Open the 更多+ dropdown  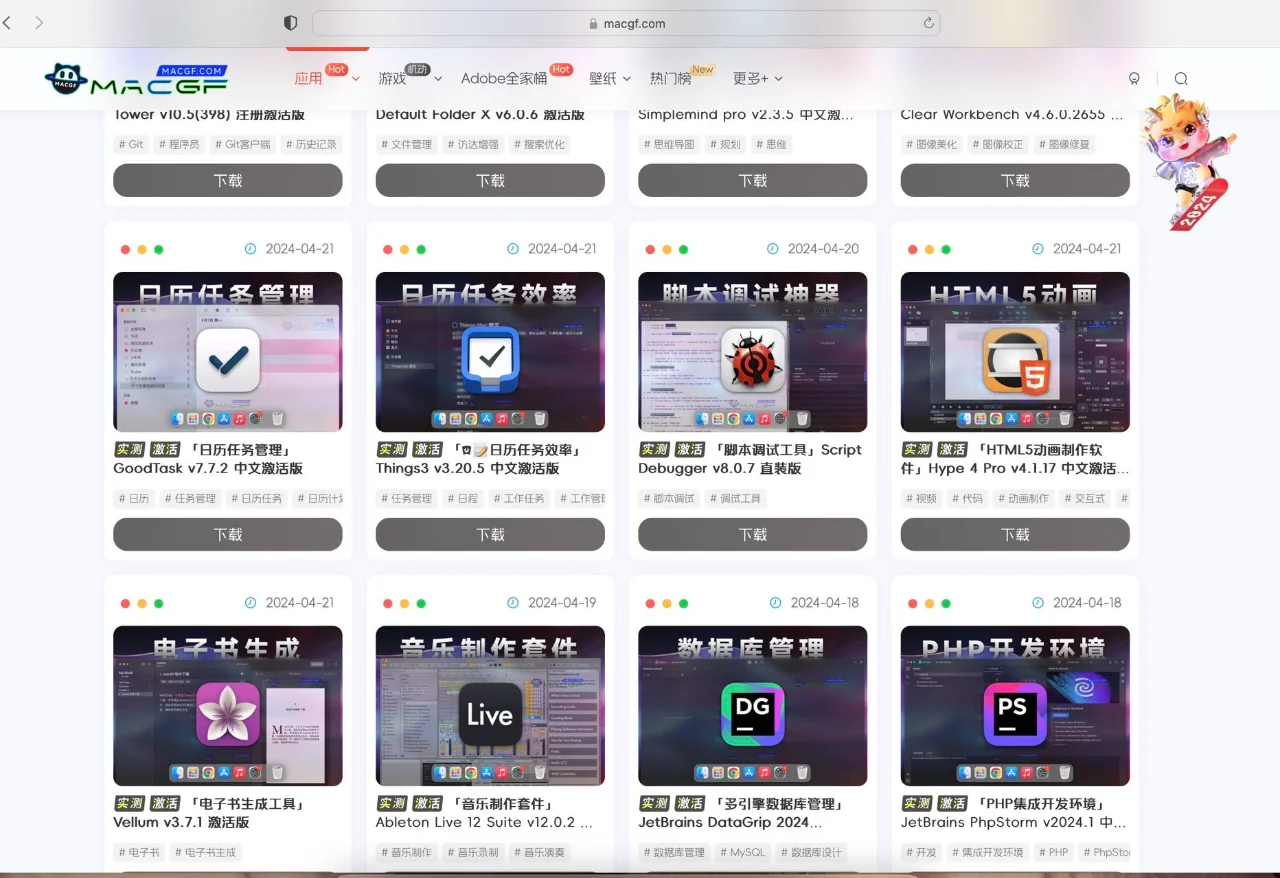tap(757, 78)
